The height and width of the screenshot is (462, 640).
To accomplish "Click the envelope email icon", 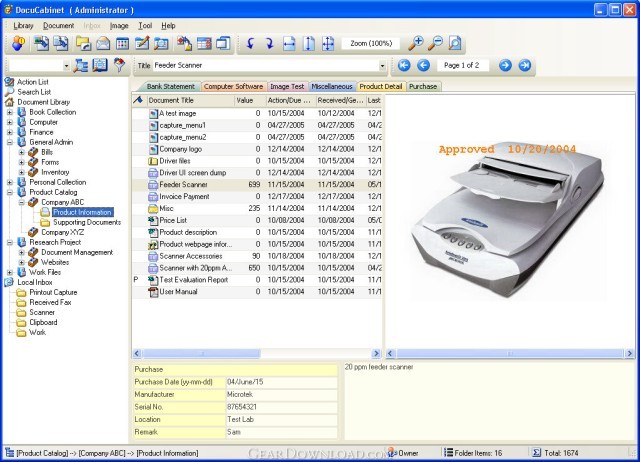I will [103, 43].
